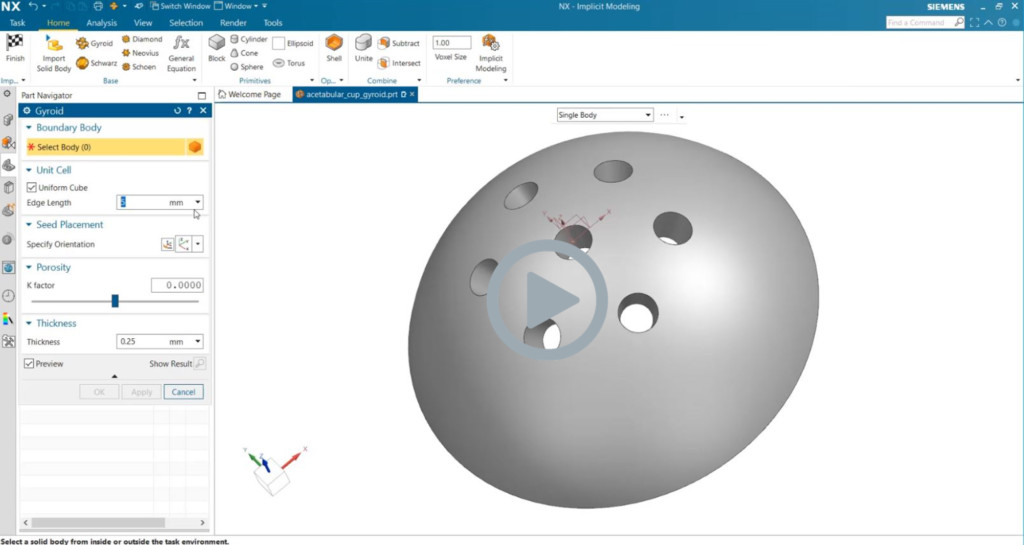Click the Finish flag icon

point(15,42)
